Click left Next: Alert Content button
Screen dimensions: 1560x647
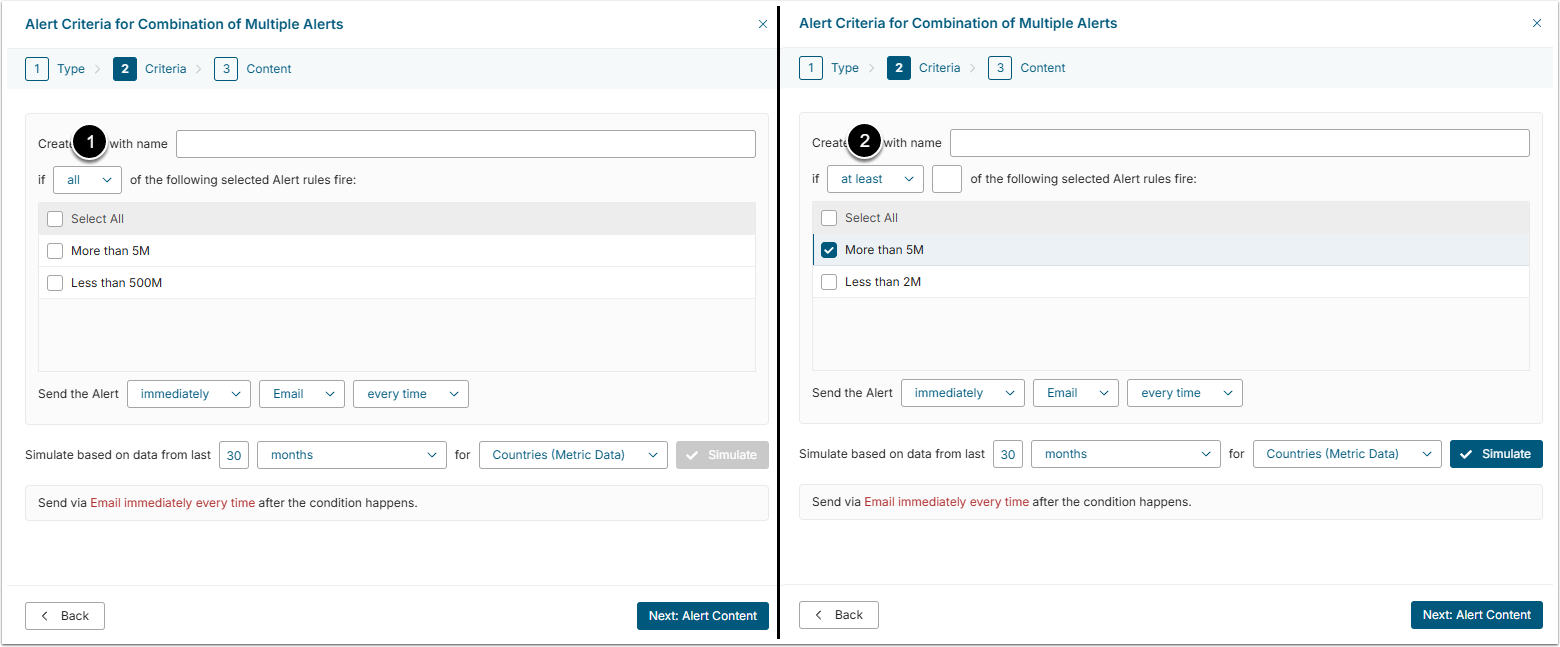click(702, 616)
